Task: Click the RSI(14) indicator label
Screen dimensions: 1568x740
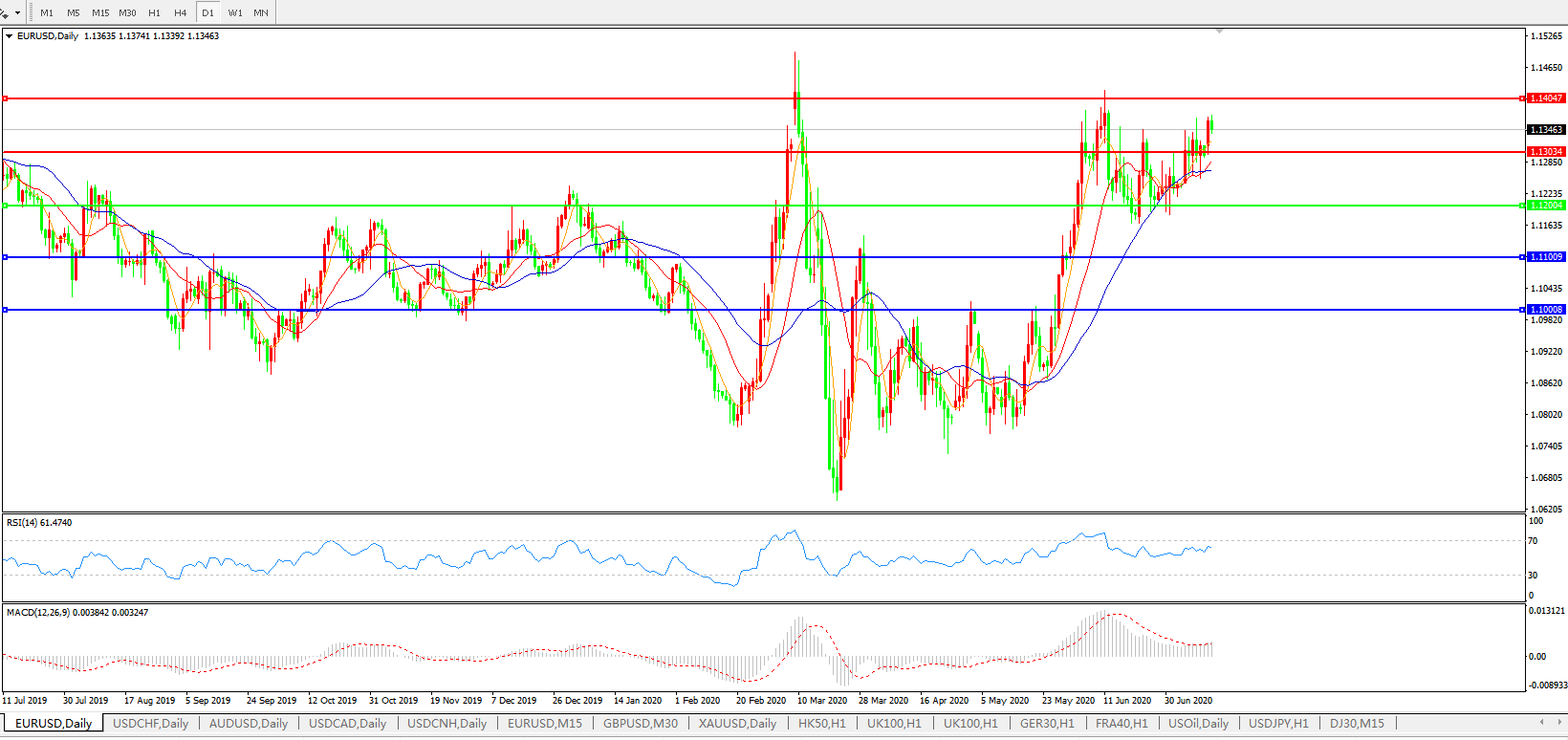Action: pos(38,523)
